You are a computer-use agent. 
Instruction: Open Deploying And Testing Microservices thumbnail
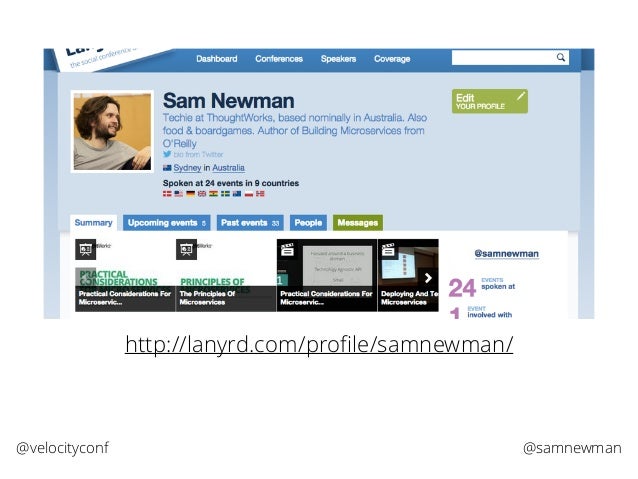(x=408, y=276)
